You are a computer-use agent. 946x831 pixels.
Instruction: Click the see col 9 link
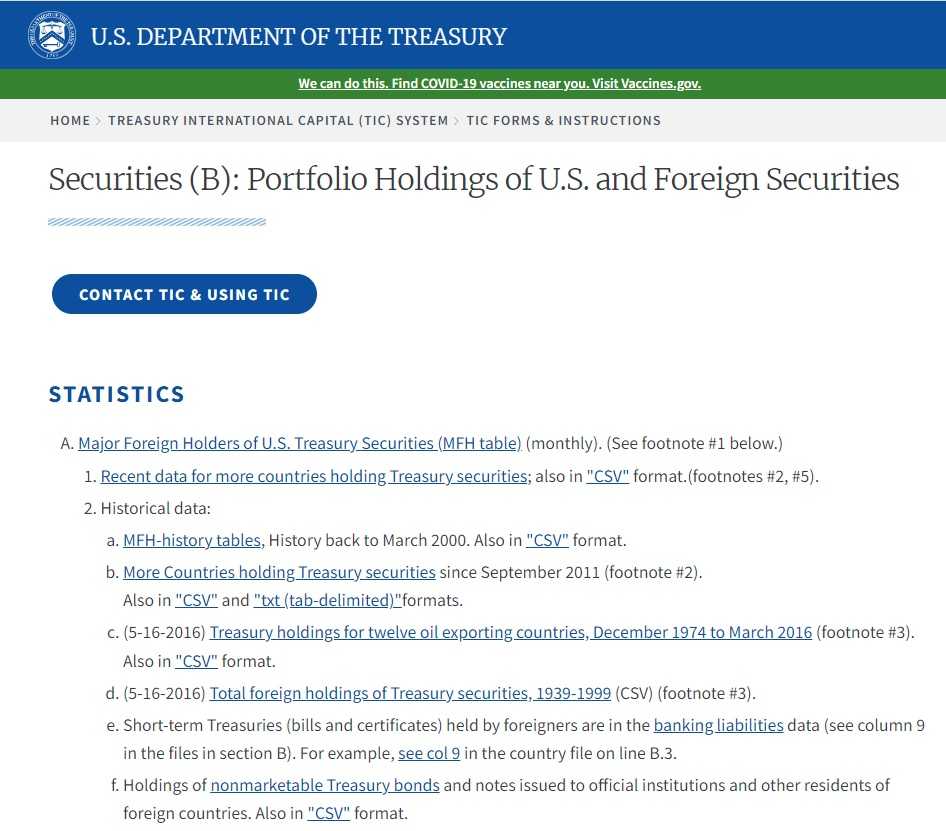(x=429, y=753)
